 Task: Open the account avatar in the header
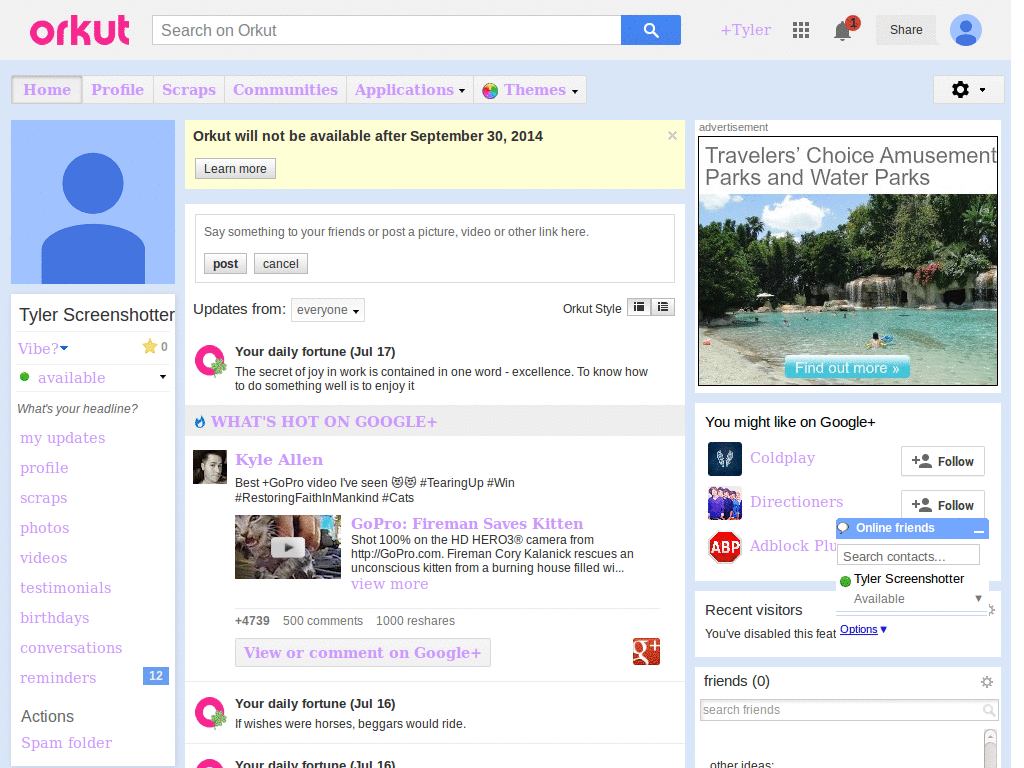click(x=966, y=30)
